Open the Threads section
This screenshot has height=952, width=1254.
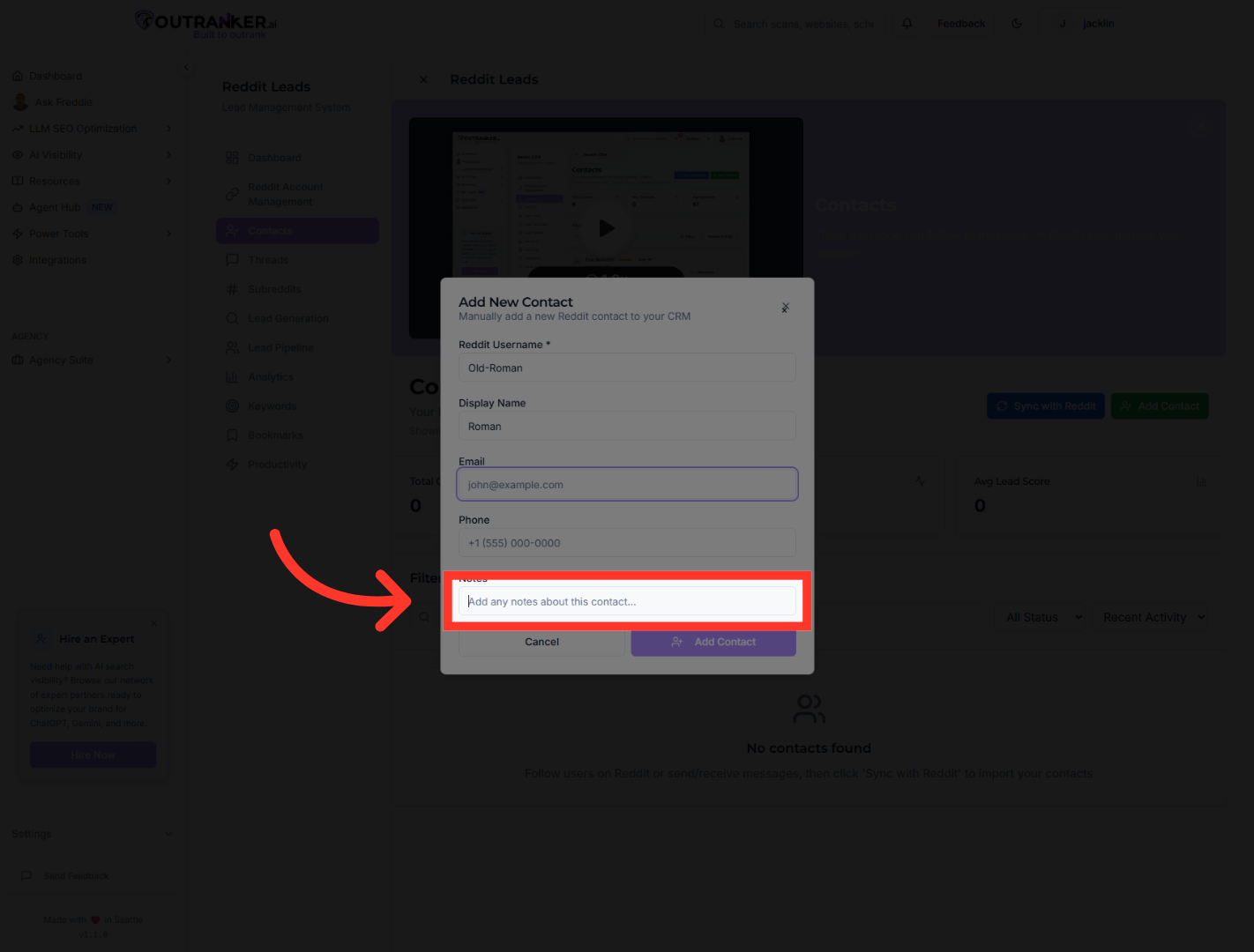click(x=298, y=260)
